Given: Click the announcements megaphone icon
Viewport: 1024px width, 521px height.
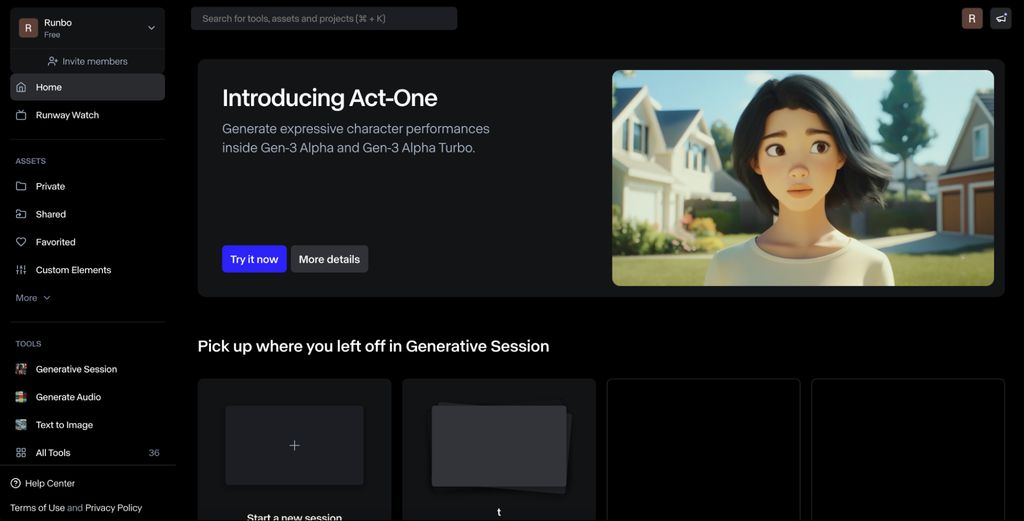Looking at the screenshot, I should 1001,18.
